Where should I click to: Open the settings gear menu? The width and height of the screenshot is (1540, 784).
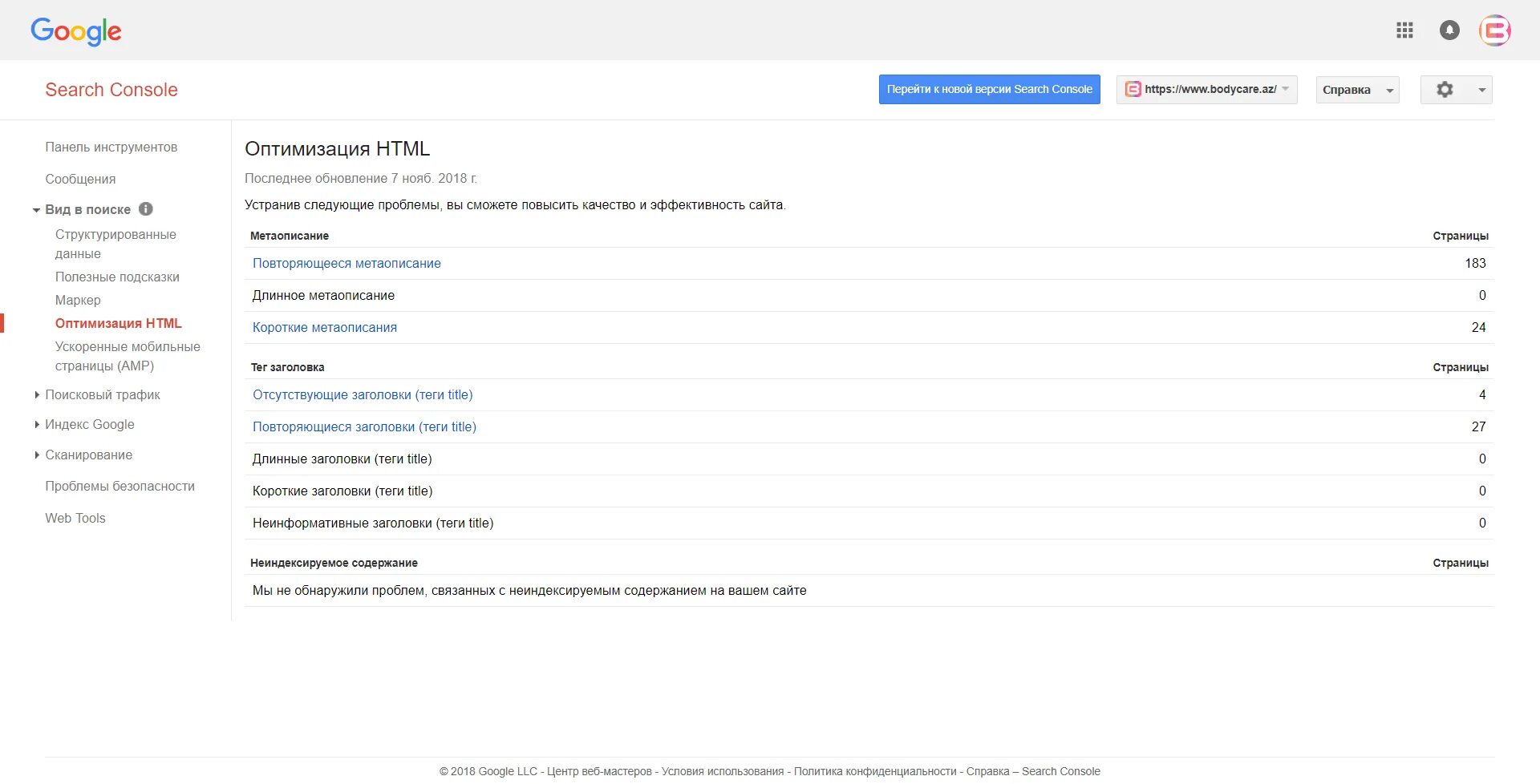pos(1456,90)
